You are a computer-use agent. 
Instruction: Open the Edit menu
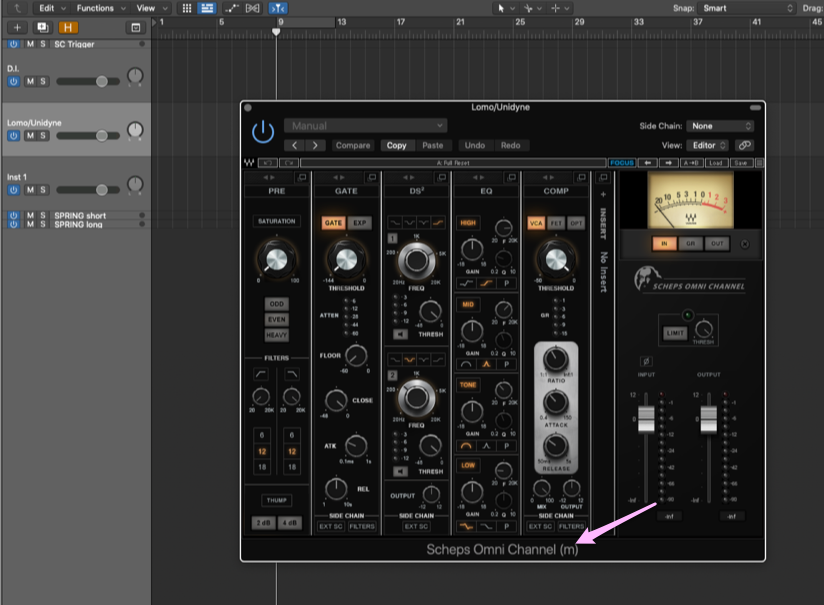click(52, 8)
